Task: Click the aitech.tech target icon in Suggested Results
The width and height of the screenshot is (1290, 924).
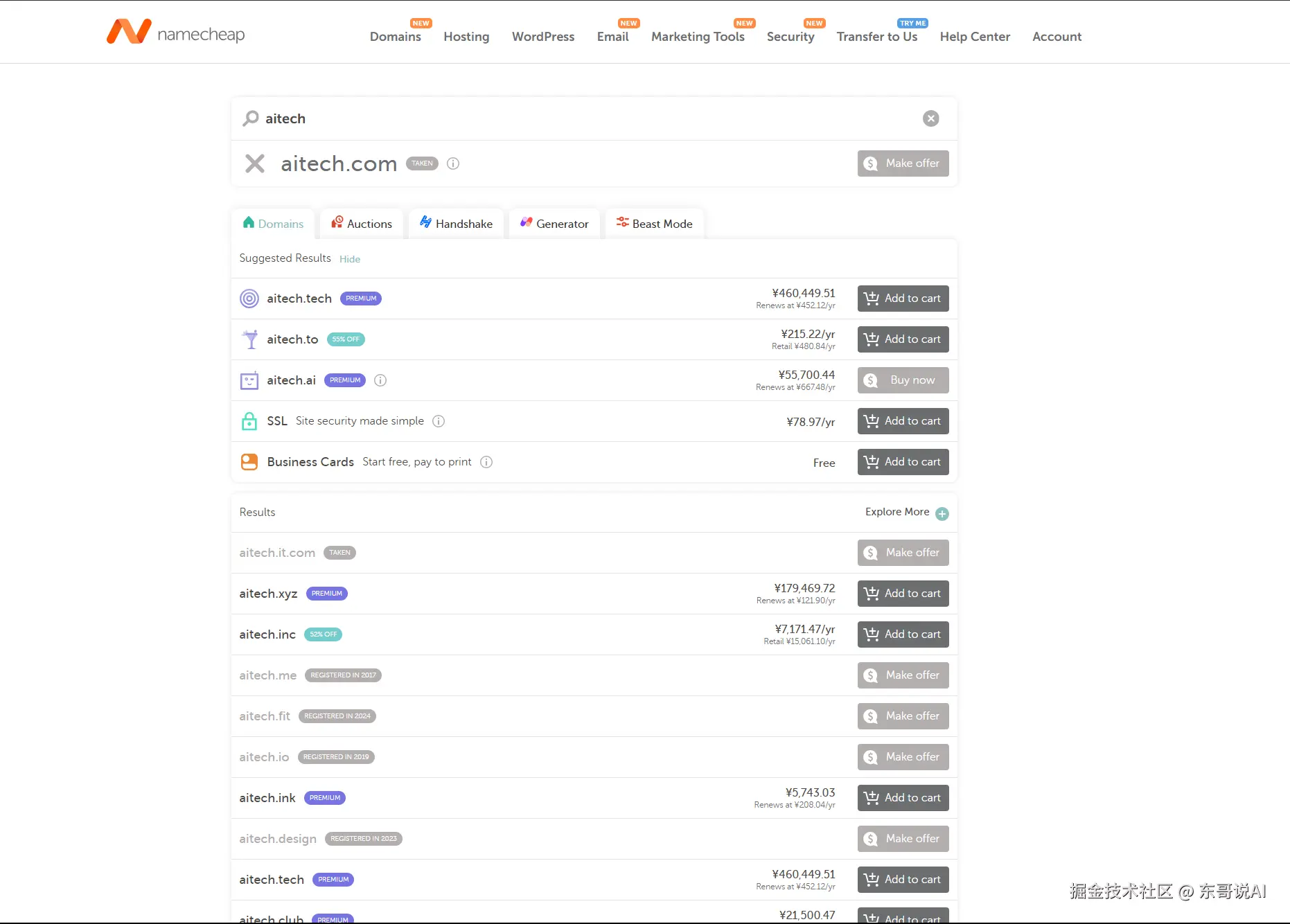Action: (x=249, y=299)
